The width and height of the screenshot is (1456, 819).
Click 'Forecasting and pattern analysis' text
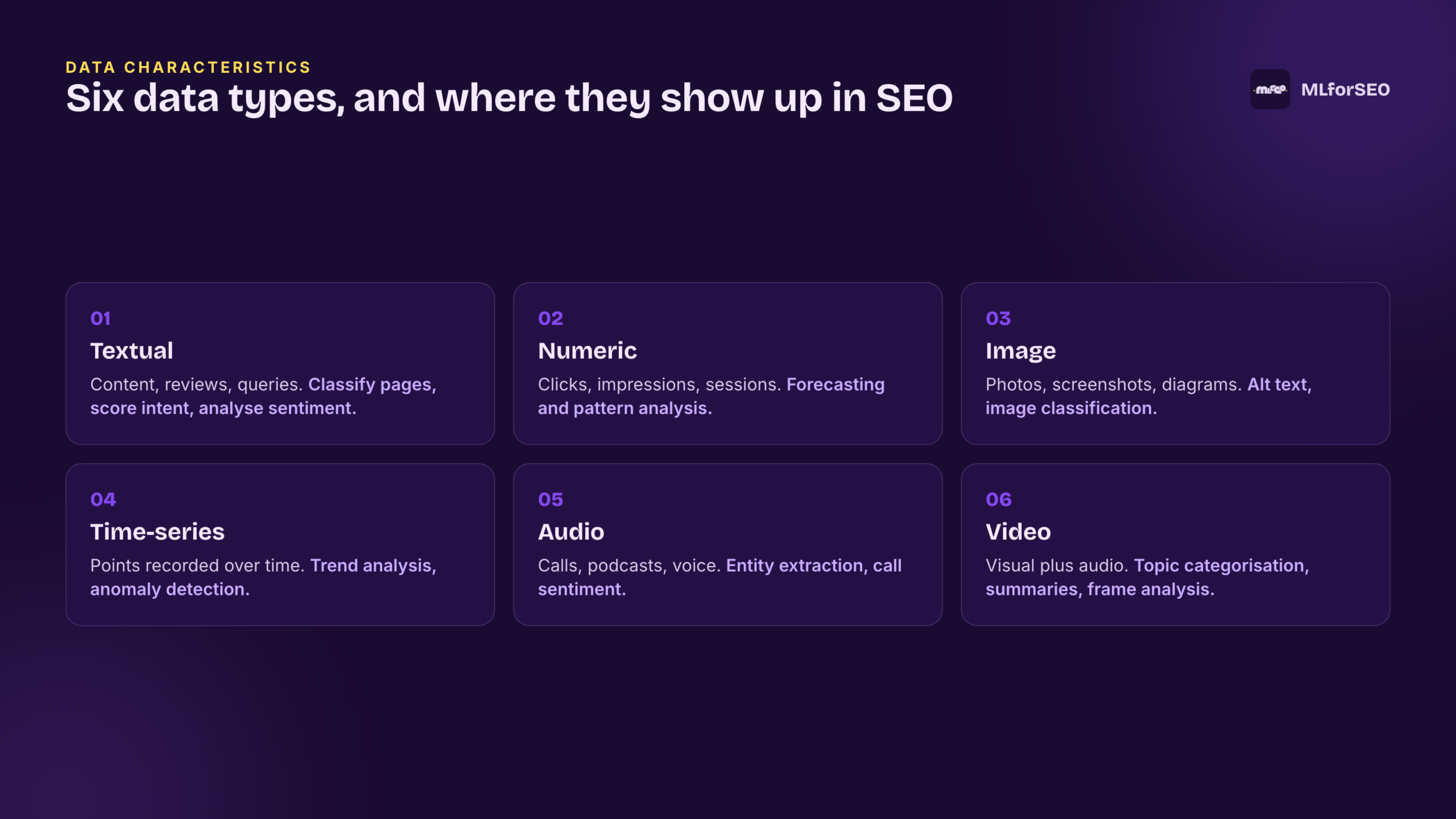tap(711, 396)
